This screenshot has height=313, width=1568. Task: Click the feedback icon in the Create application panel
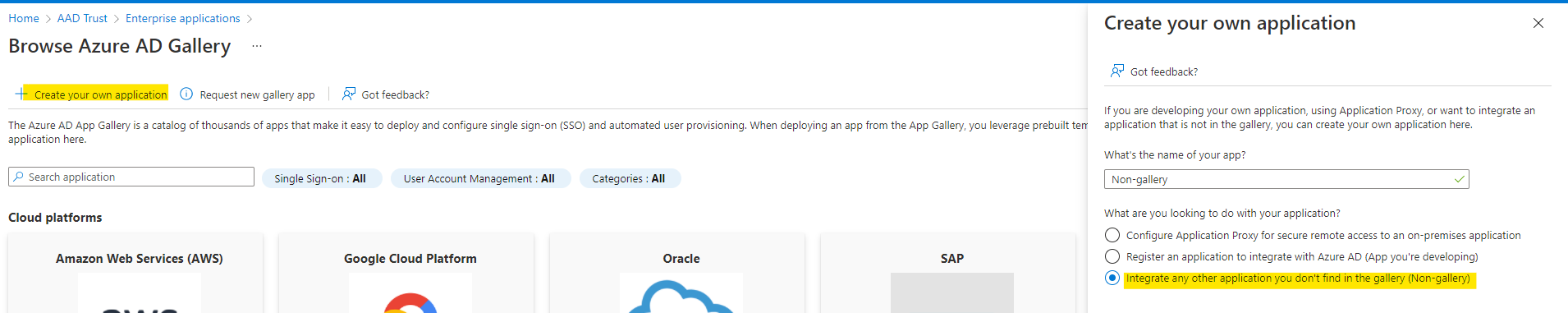pyautogui.click(x=1116, y=71)
